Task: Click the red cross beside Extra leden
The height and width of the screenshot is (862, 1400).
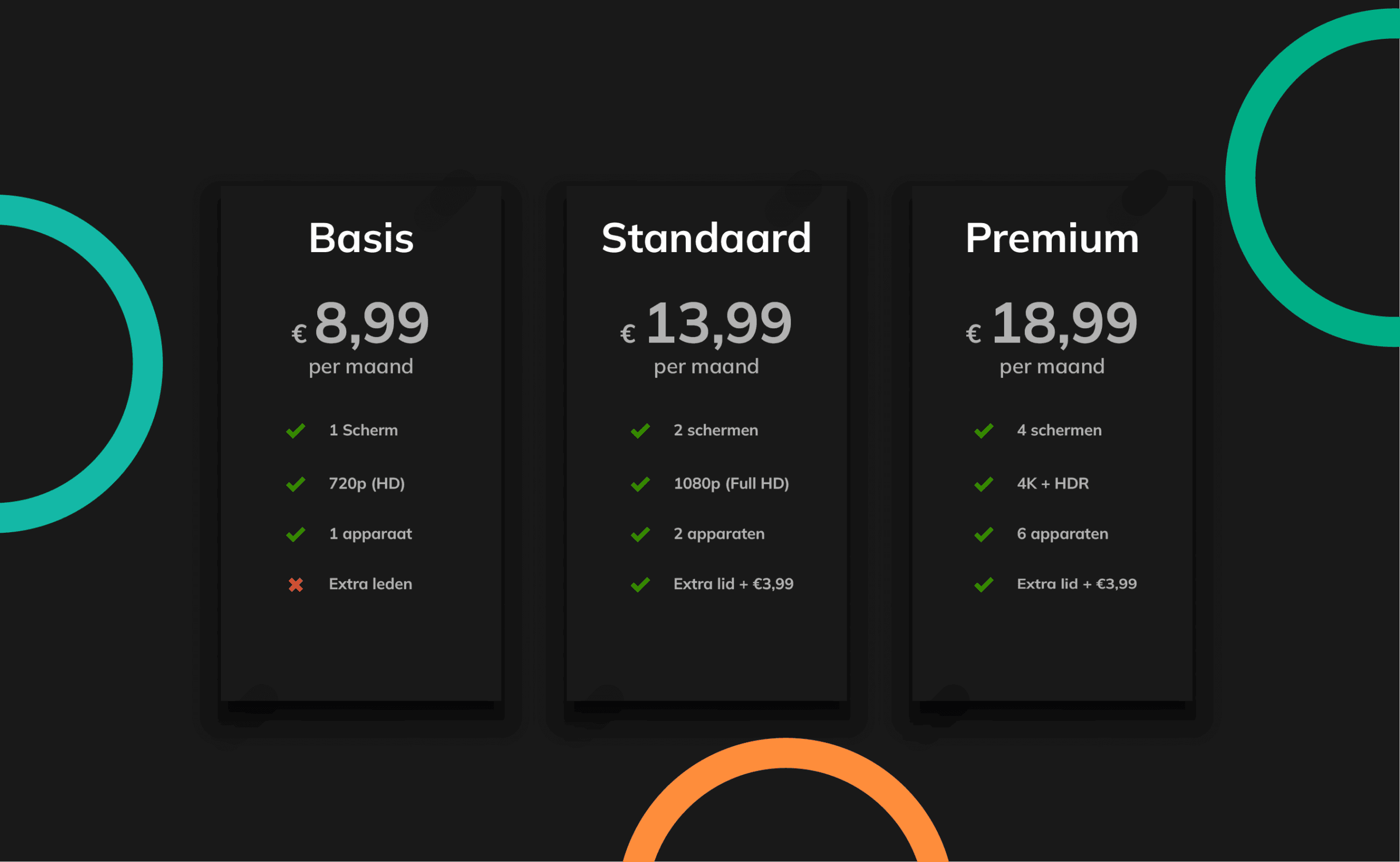Action: pos(295,585)
